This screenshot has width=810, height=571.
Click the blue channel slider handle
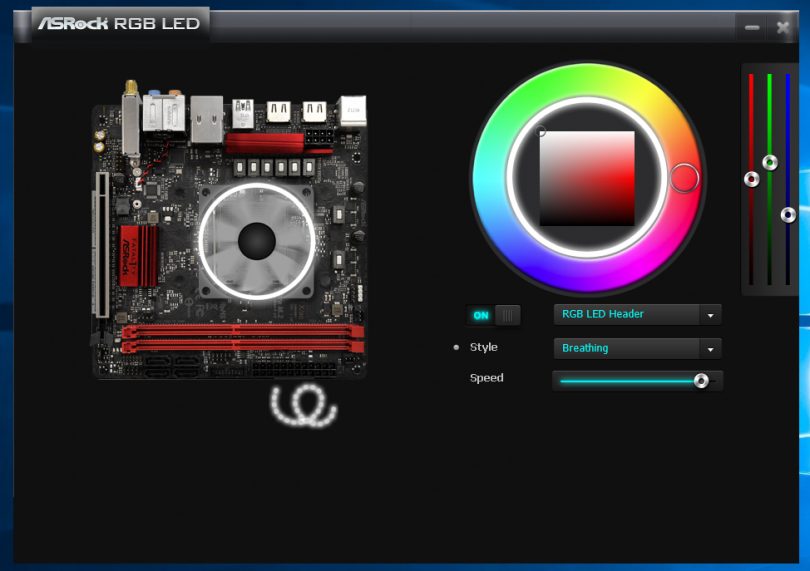tap(788, 214)
